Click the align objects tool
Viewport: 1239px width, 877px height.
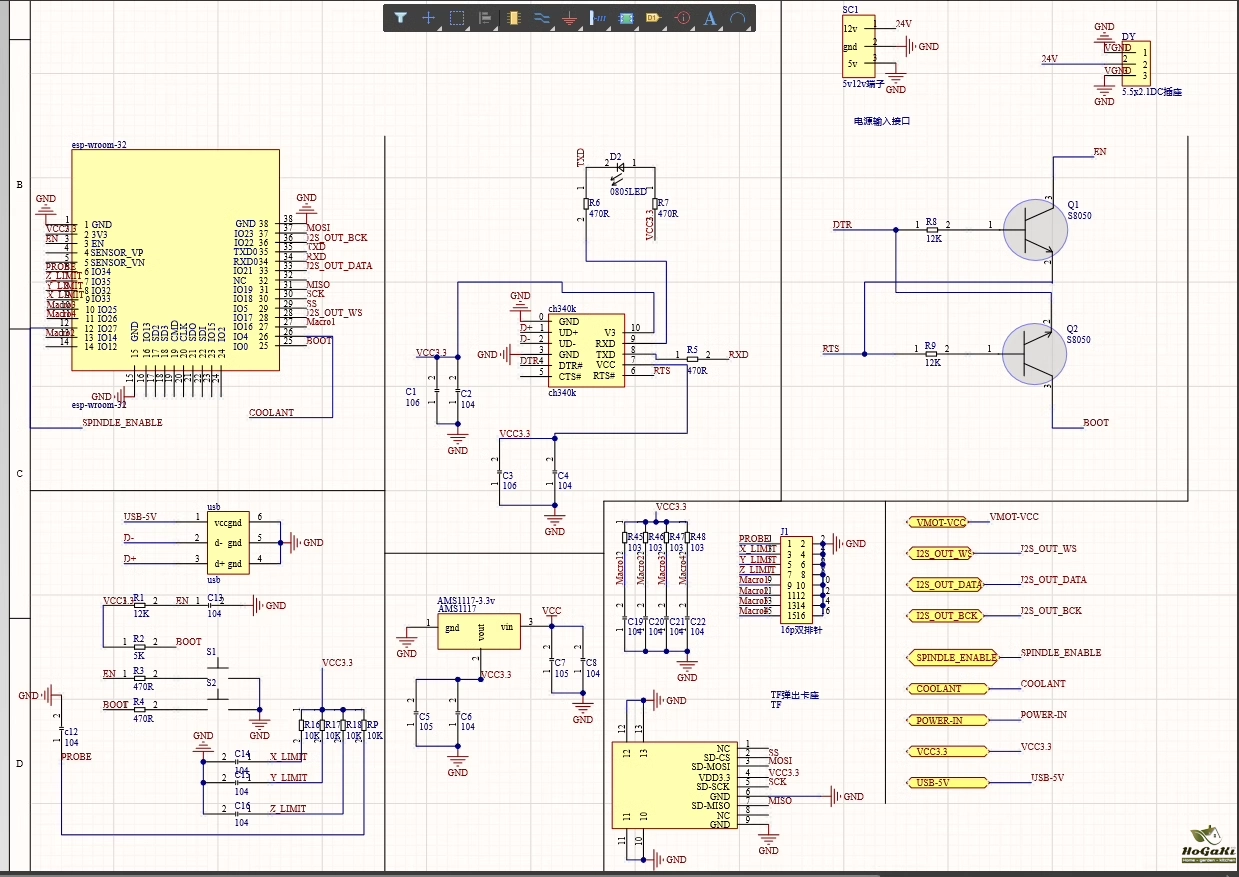coord(485,18)
